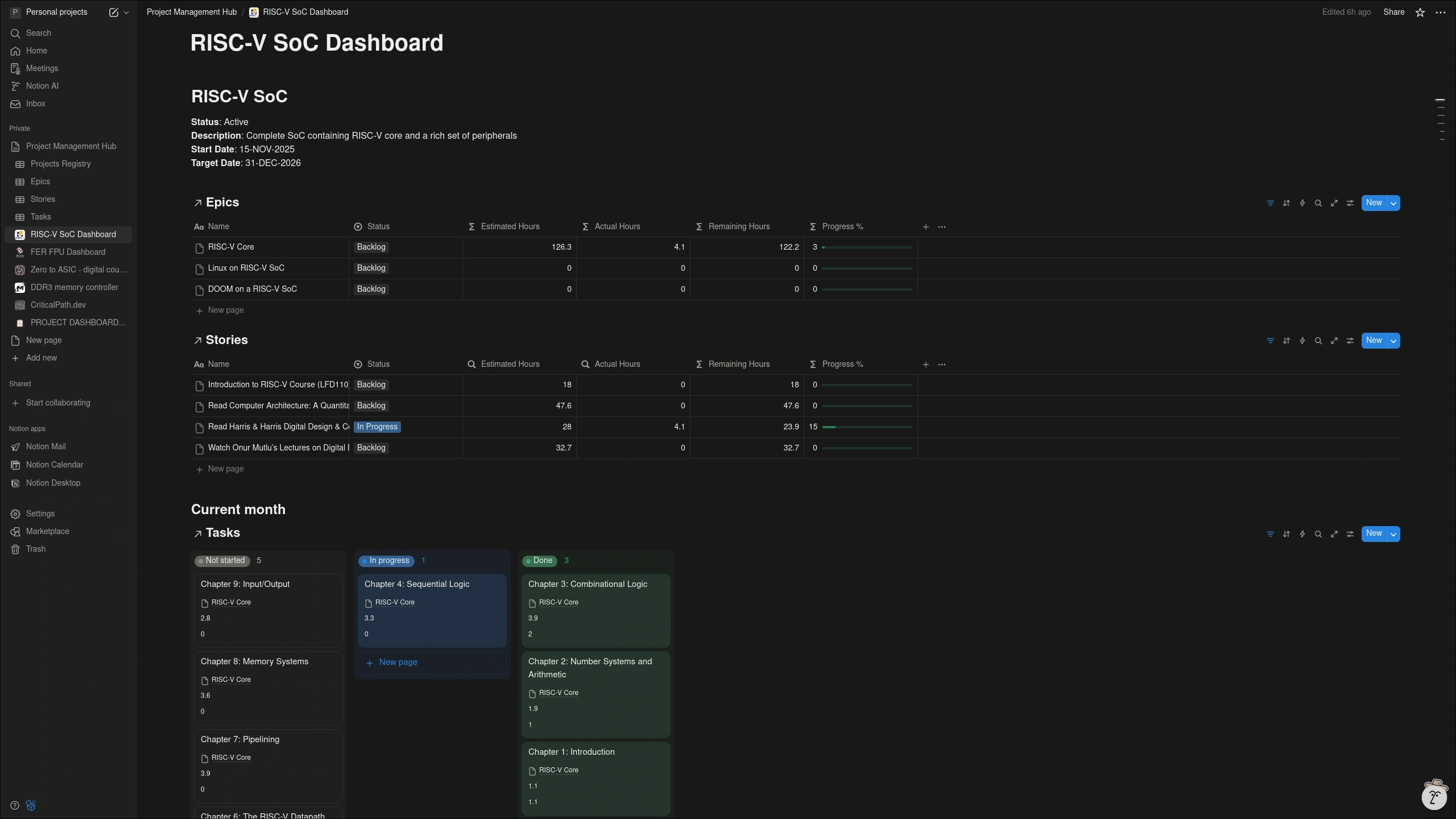This screenshot has width=1456, height=819.
Task: Favorite this page with the star icon
Action: point(1420,13)
